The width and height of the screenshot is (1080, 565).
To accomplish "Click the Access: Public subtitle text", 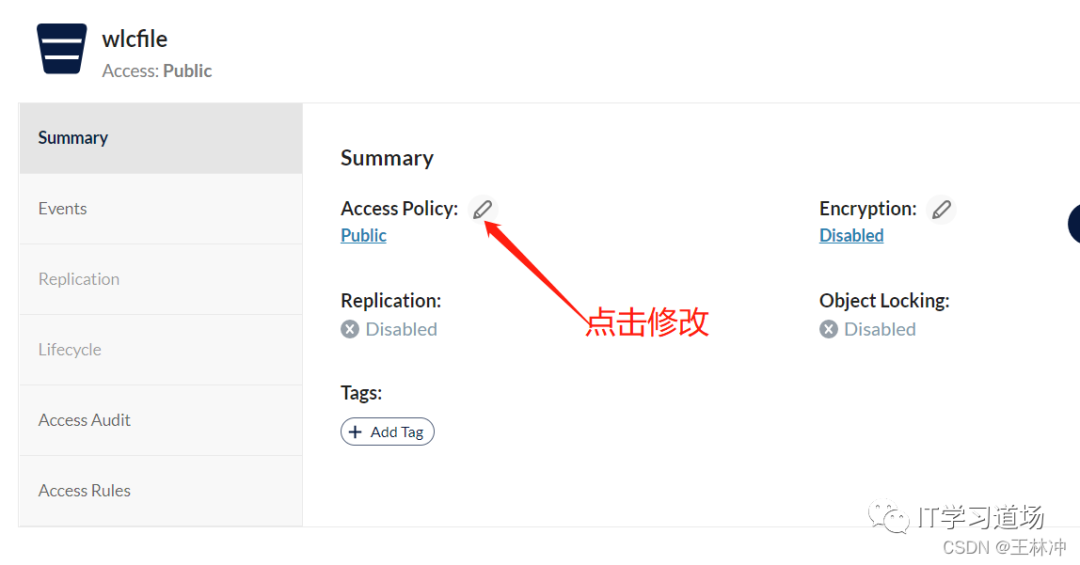I will [x=157, y=71].
